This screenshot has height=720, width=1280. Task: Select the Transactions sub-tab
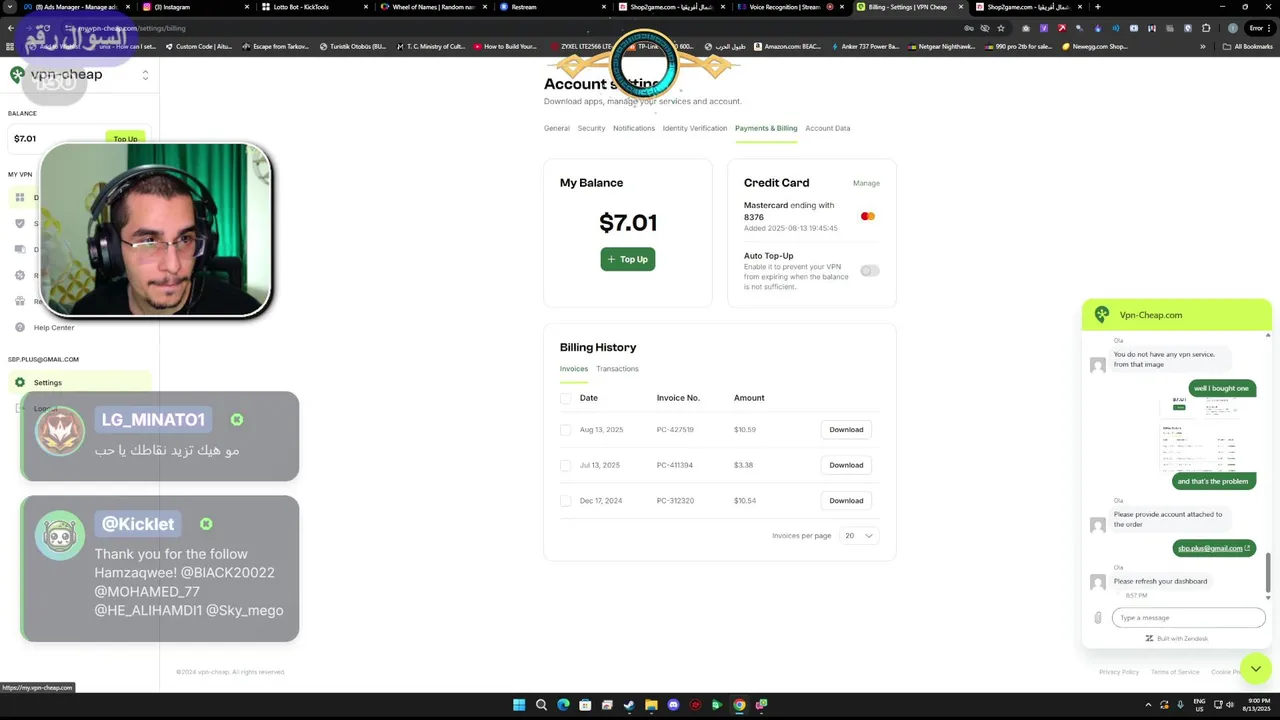617,369
